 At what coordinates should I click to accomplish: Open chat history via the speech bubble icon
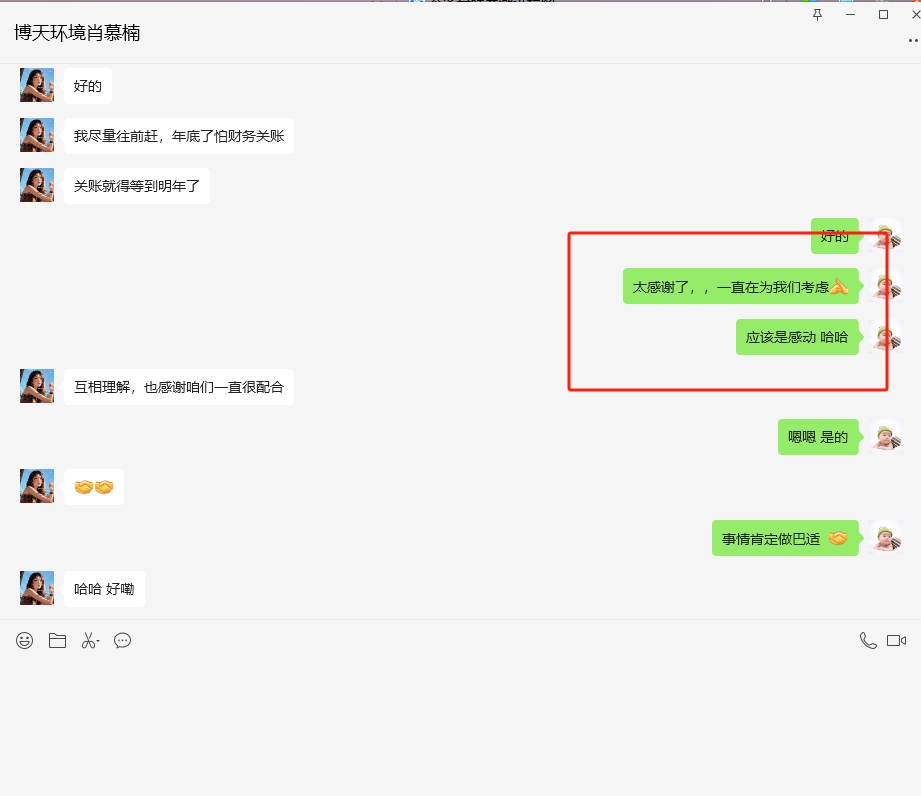[123, 641]
